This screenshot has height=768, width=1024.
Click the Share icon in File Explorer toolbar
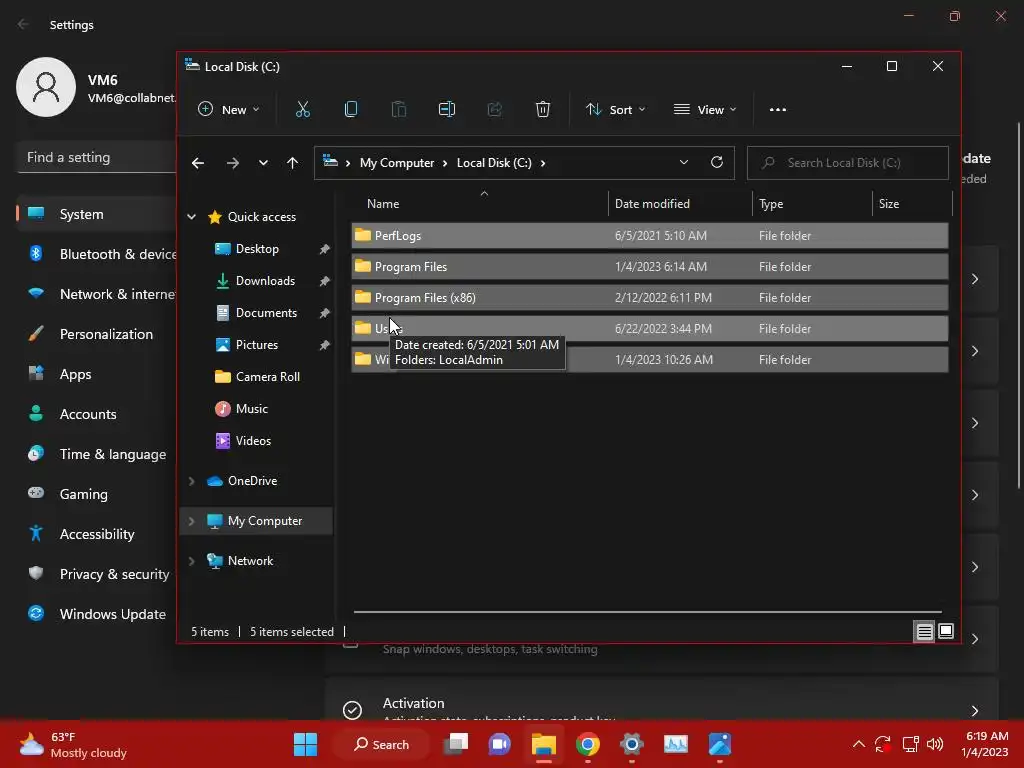click(x=494, y=109)
